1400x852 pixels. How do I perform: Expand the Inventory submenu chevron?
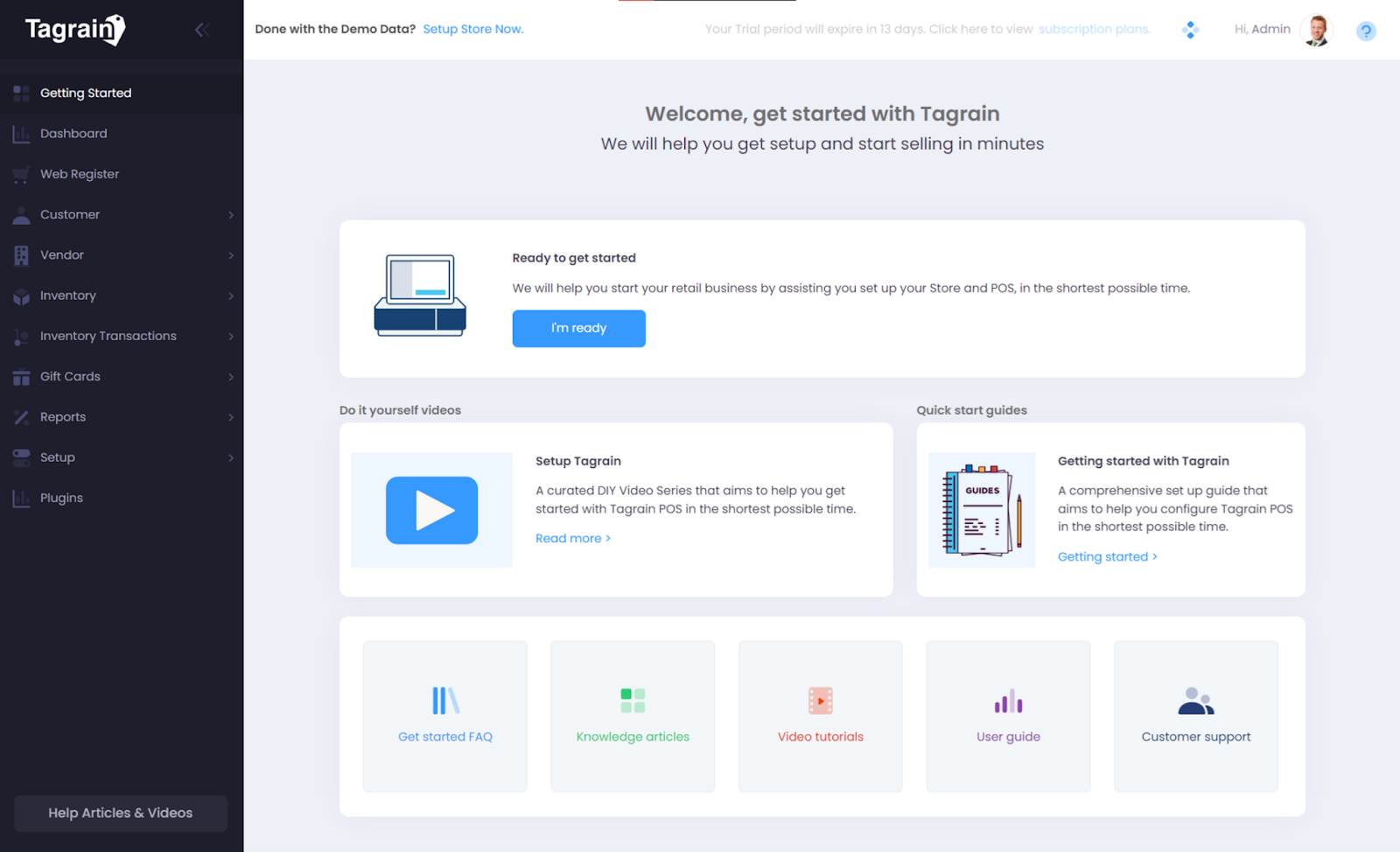click(231, 296)
